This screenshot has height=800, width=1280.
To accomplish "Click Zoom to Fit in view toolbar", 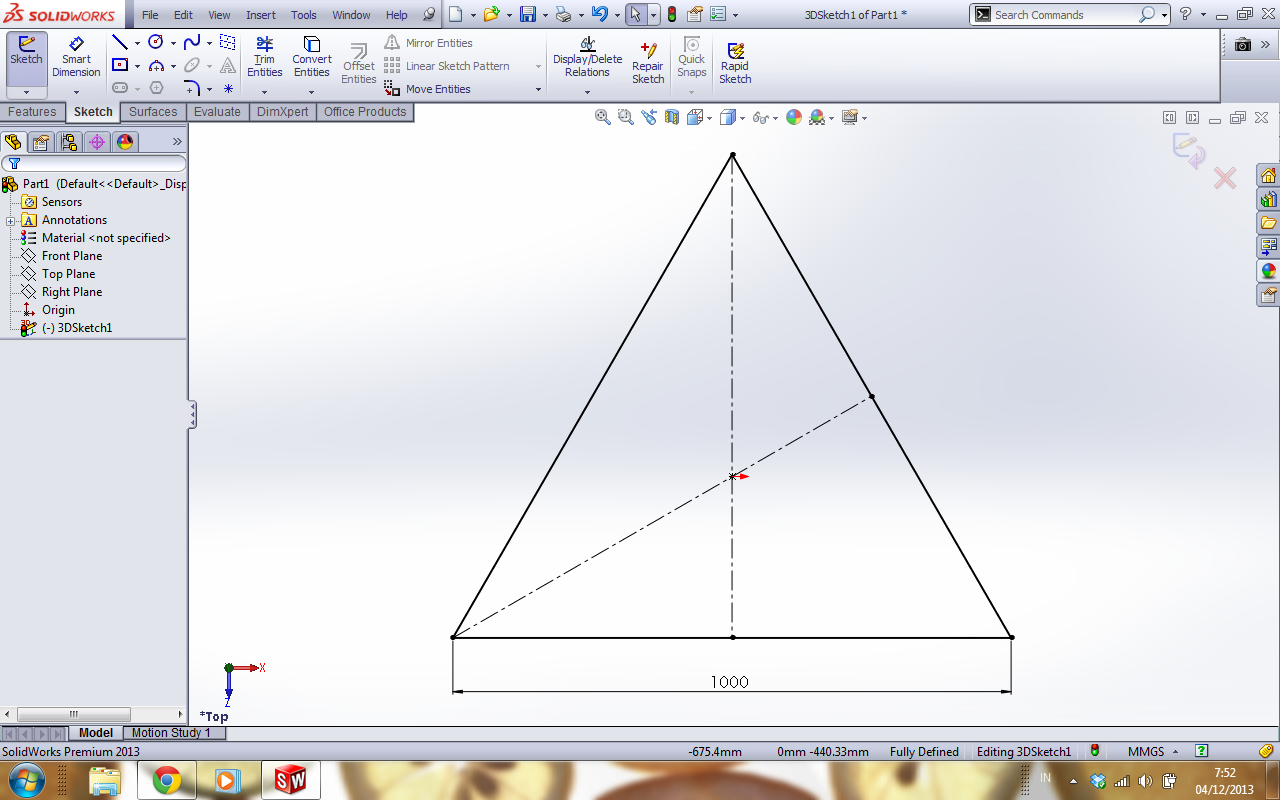I will click(603, 117).
